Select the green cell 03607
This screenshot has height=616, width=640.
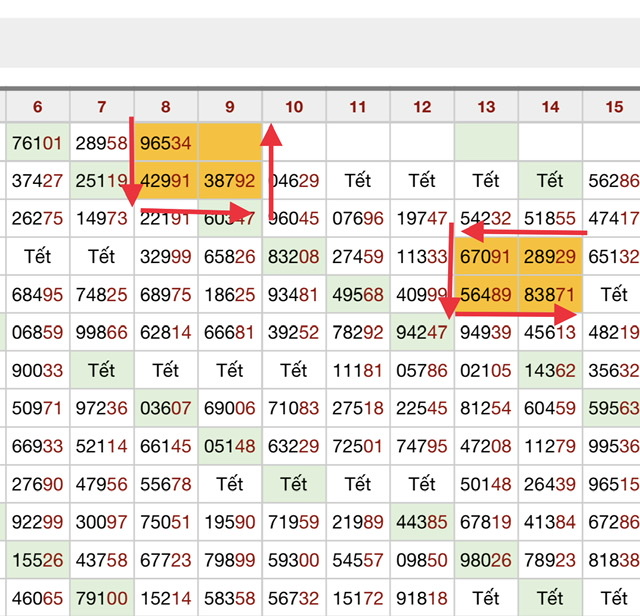tap(166, 409)
